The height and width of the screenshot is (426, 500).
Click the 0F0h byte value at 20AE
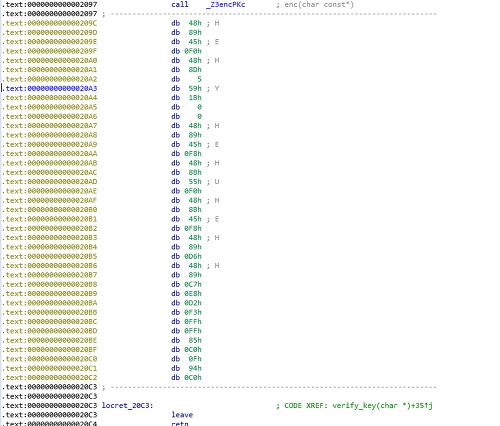(193, 191)
